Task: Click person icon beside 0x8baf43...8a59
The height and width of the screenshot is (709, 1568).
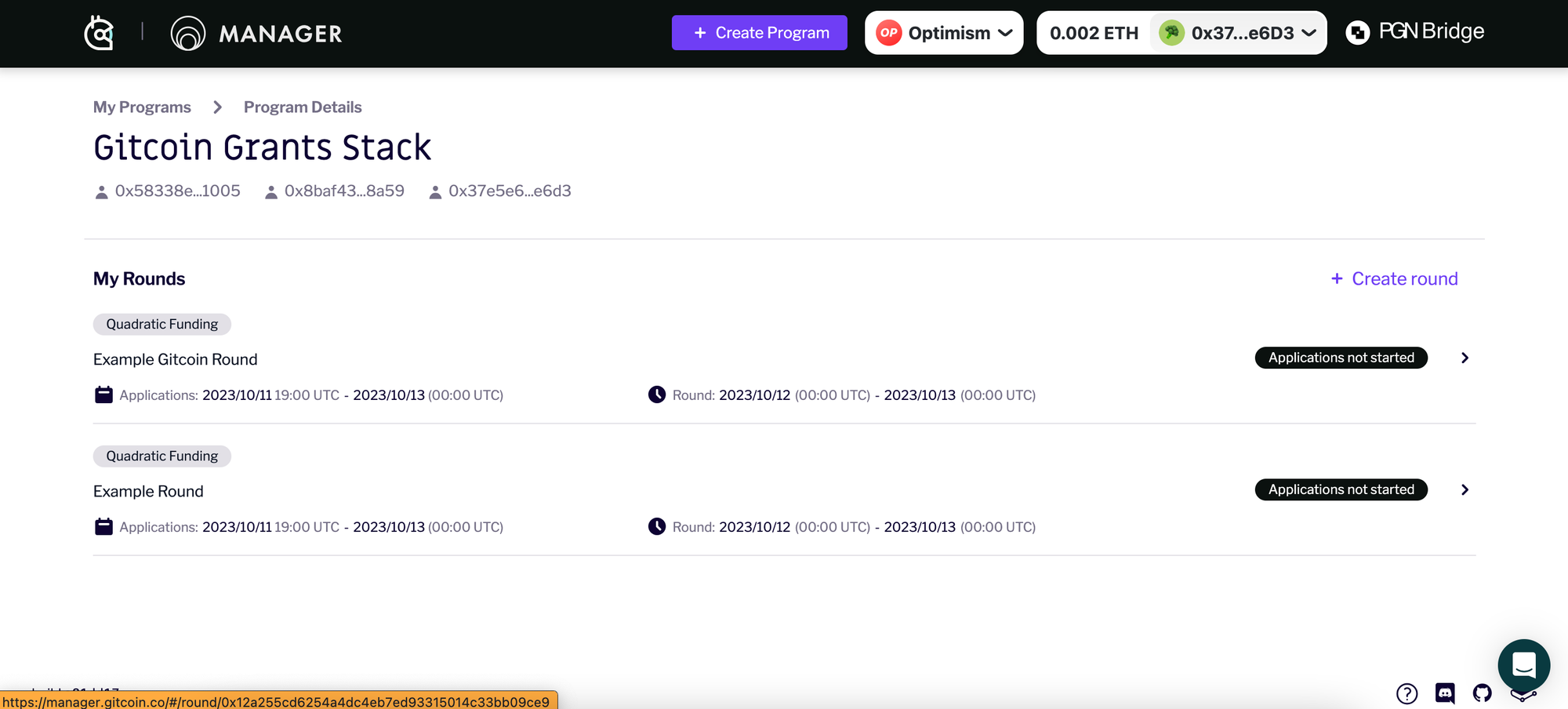Action: (271, 192)
